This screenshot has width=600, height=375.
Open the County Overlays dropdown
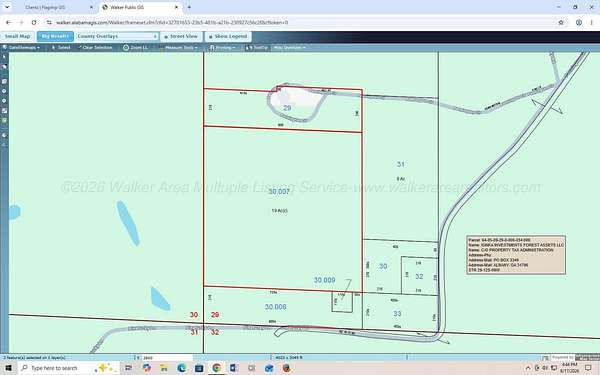click(x=117, y=36)
